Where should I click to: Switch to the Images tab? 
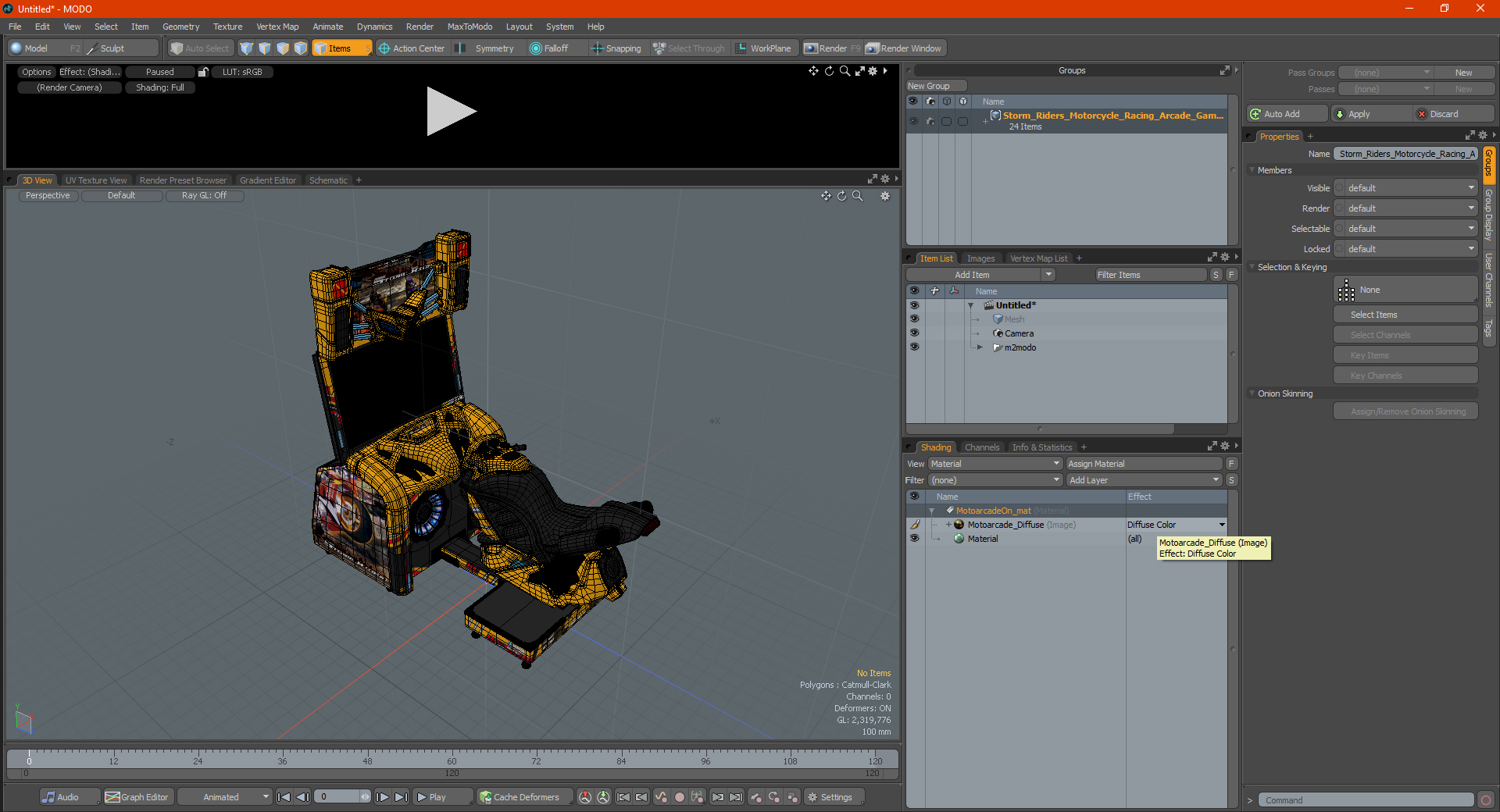pyautogui.click(x=980, y=258)
